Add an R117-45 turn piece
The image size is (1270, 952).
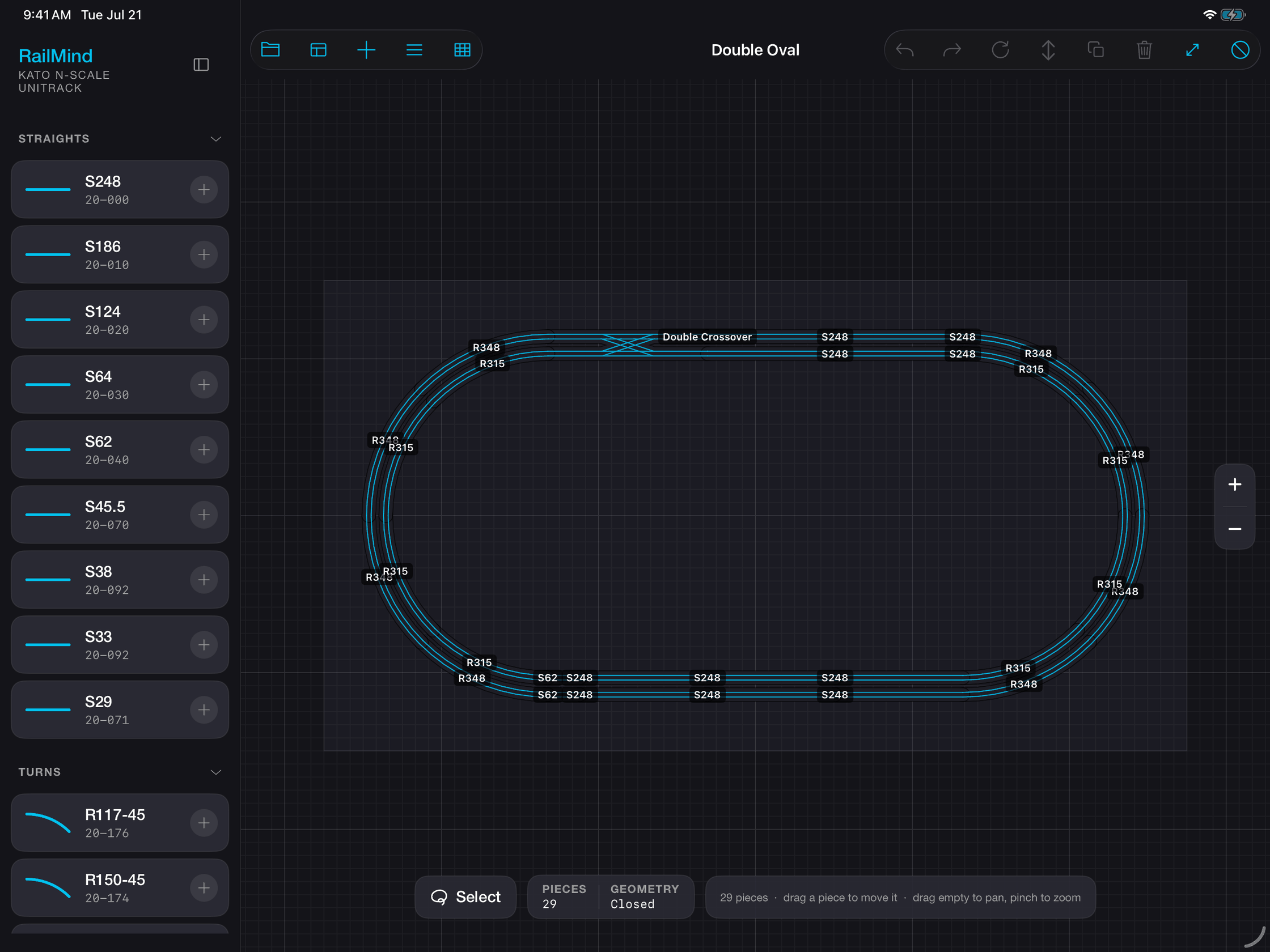point(204,823)
